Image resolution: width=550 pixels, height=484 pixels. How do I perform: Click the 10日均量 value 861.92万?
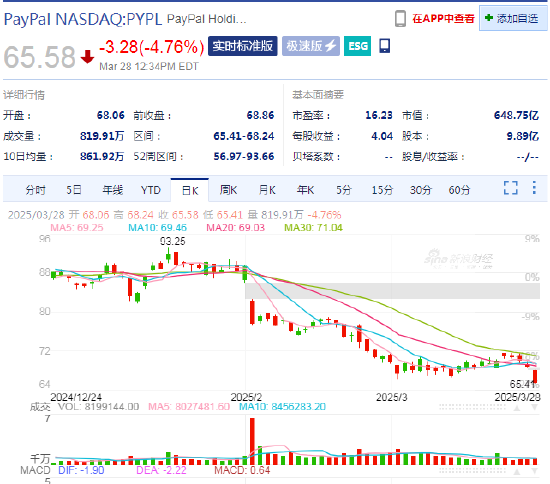pos(102,156)
